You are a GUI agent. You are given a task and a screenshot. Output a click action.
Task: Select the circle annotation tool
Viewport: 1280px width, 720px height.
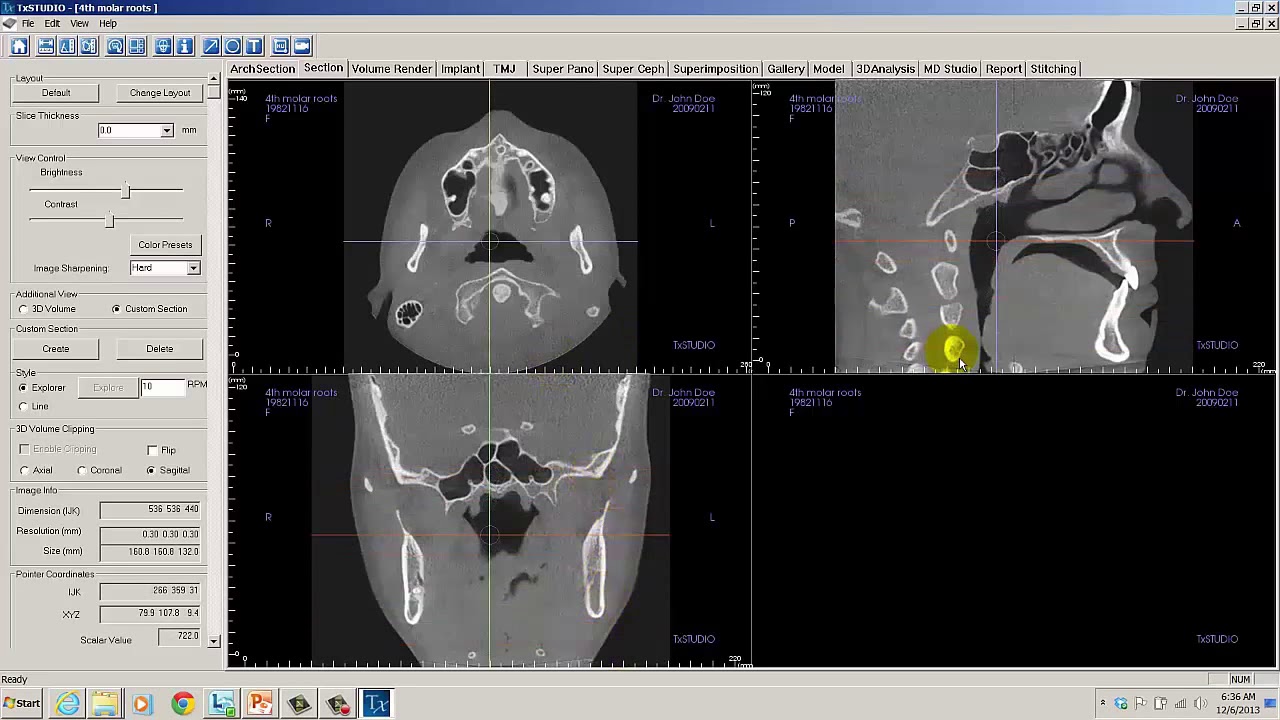[x=232, y=46]
